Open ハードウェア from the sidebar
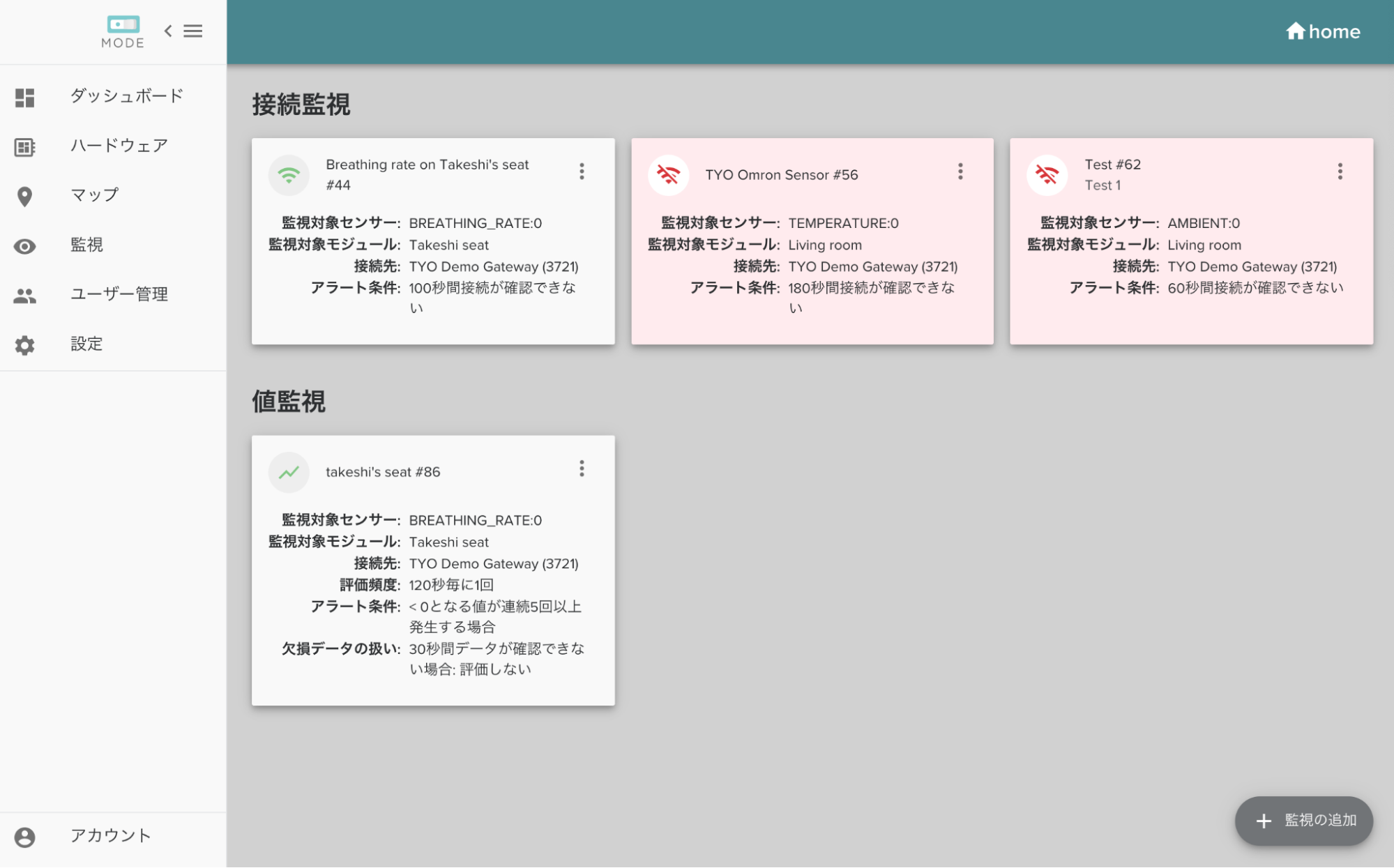Image resolution: width=1394 pixels, height=868 pixels. coord(119,146)
